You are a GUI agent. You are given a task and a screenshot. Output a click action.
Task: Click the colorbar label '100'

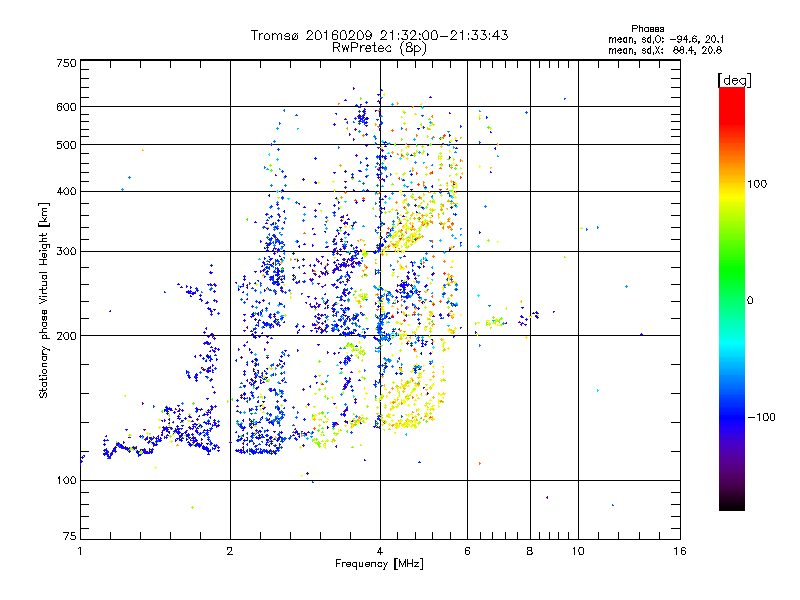[x=757, y=184]
